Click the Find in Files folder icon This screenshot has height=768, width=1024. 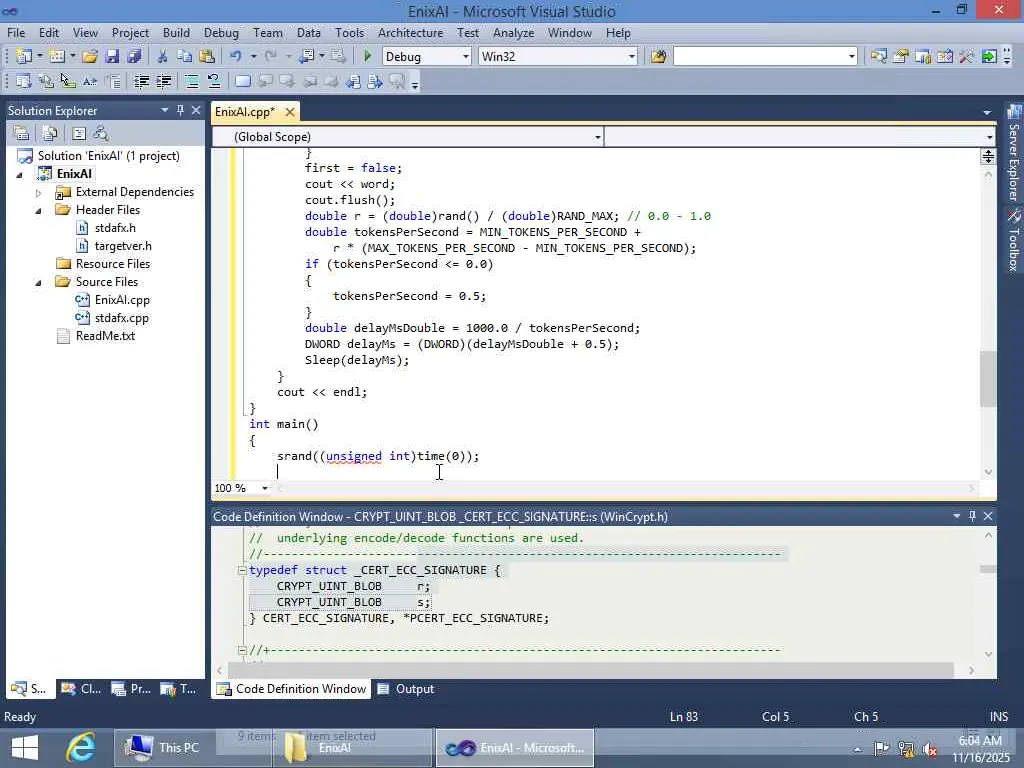658,56
